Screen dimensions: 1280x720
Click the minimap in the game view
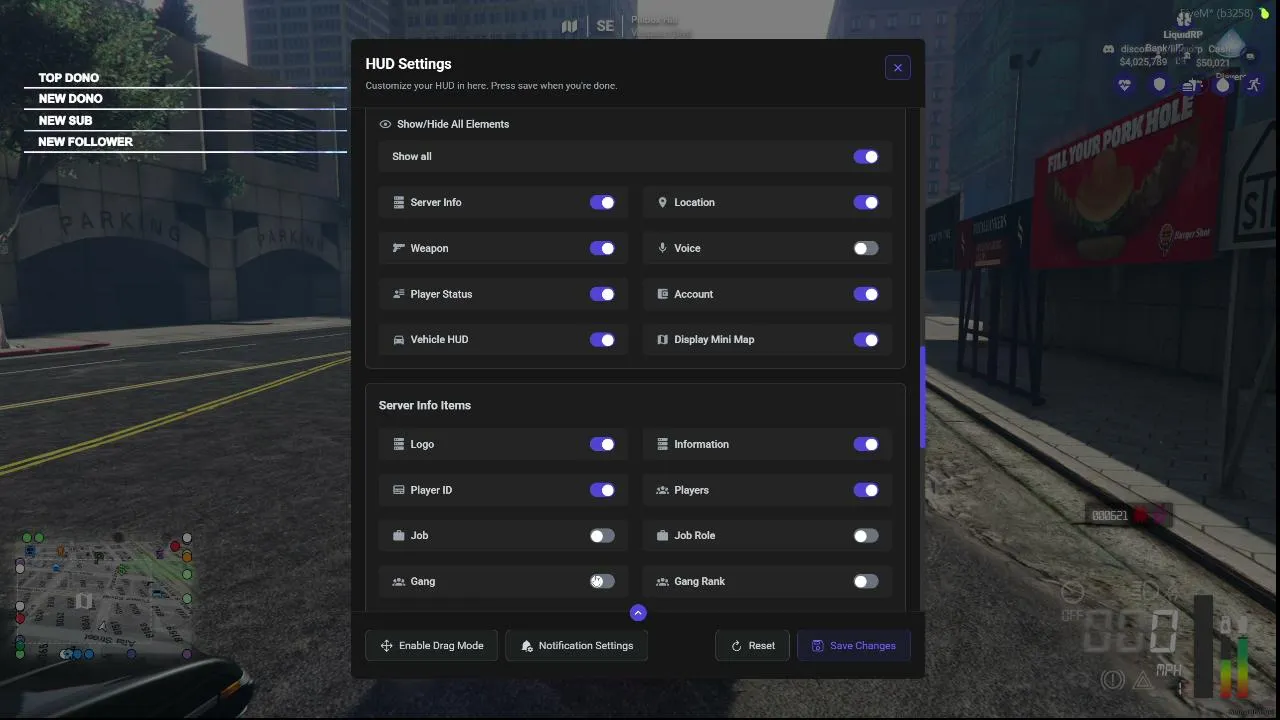(103, 597)
